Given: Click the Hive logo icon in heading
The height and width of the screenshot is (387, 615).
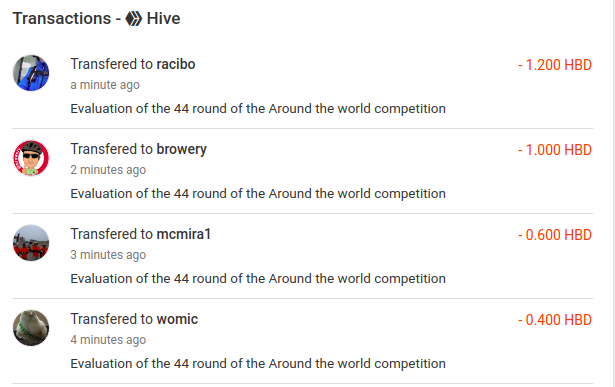Looking at the screenshot, I should click(x=133, y=18).
